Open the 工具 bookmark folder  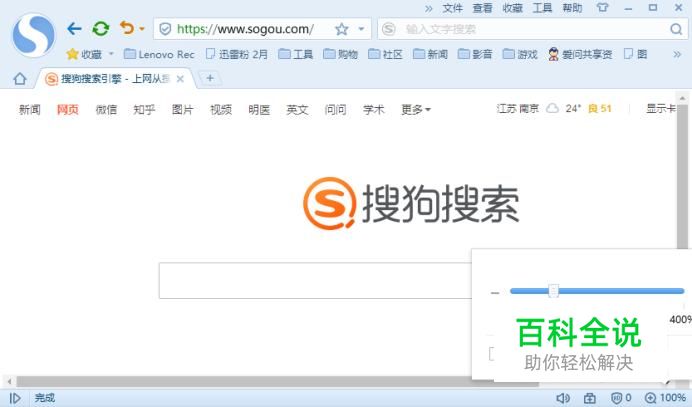pos(296,54)
